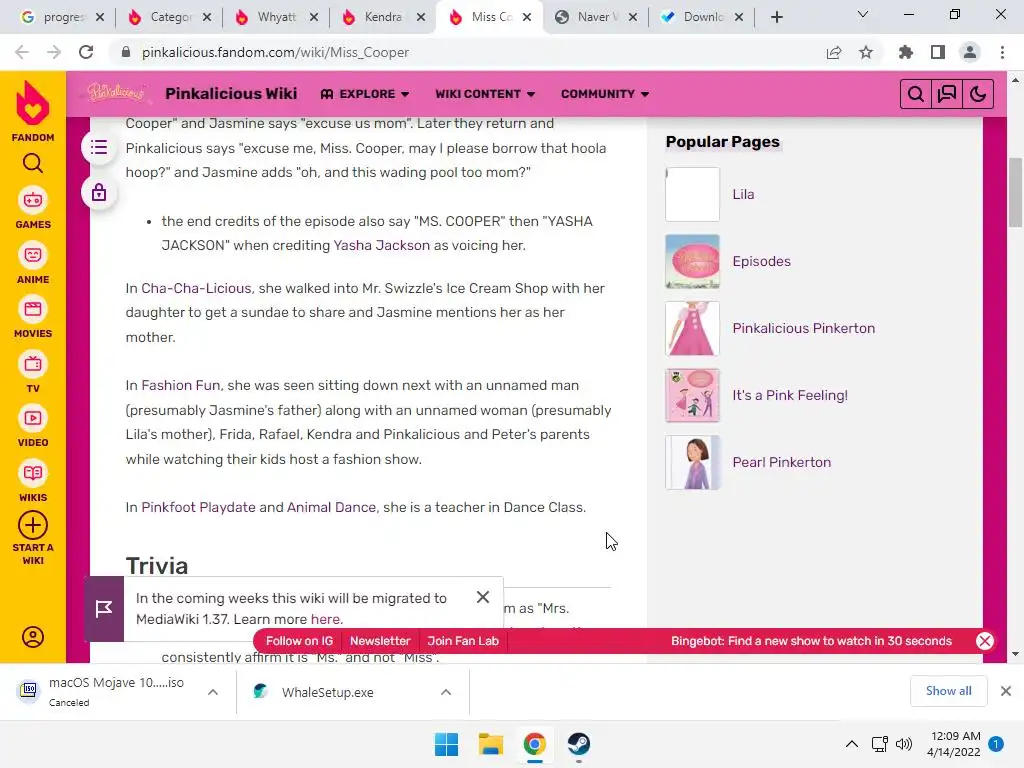Close the downloads bar
The height and width of the screenshot is (768, 1024).
(1006, 691)
